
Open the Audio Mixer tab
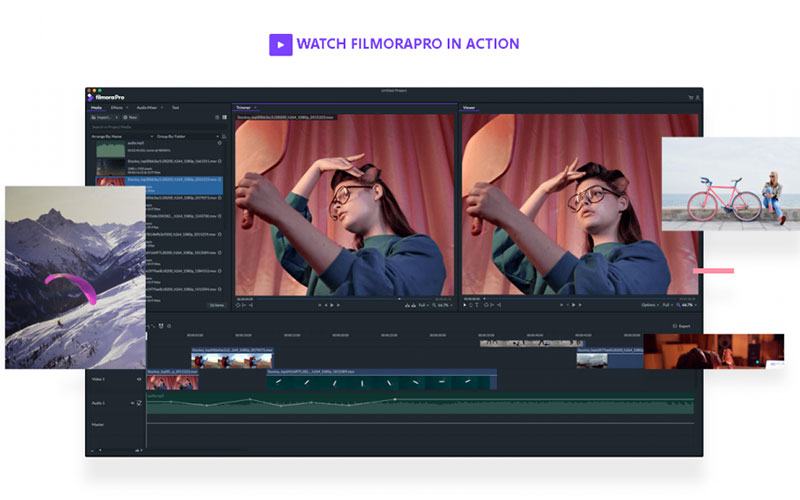(x=146, y=108)
